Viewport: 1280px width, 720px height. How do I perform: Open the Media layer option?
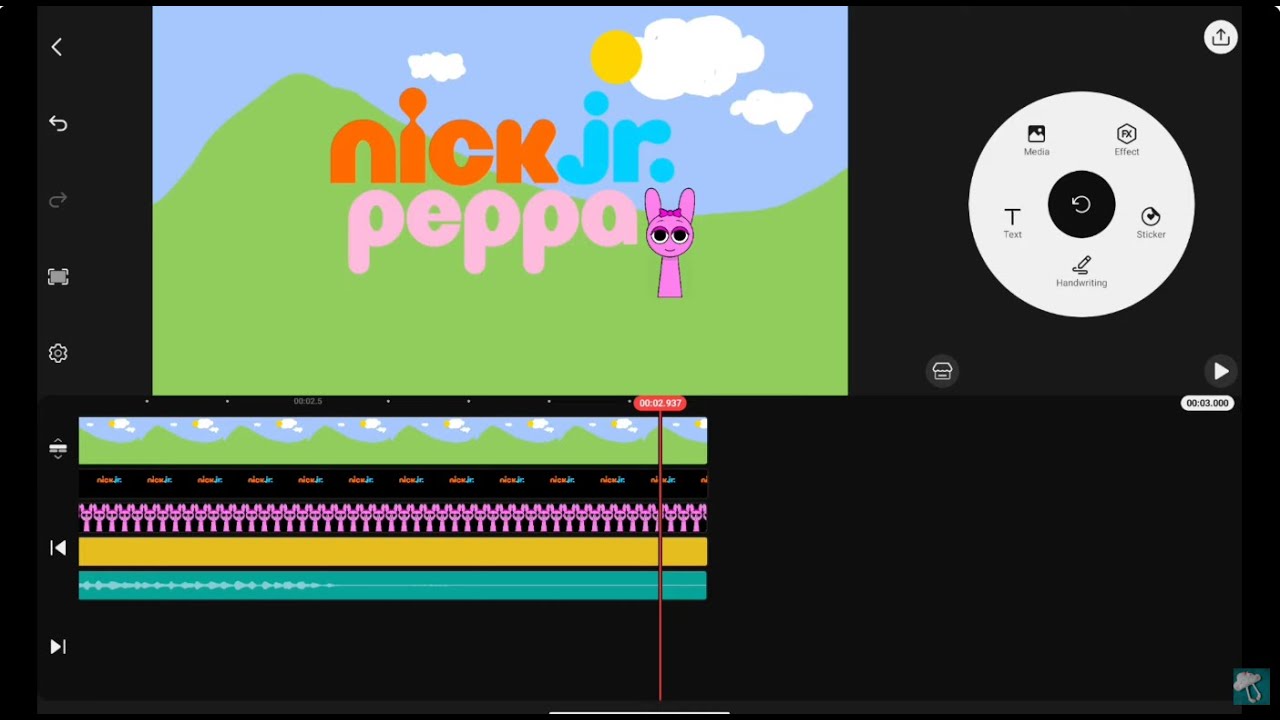coord(1036,140)
